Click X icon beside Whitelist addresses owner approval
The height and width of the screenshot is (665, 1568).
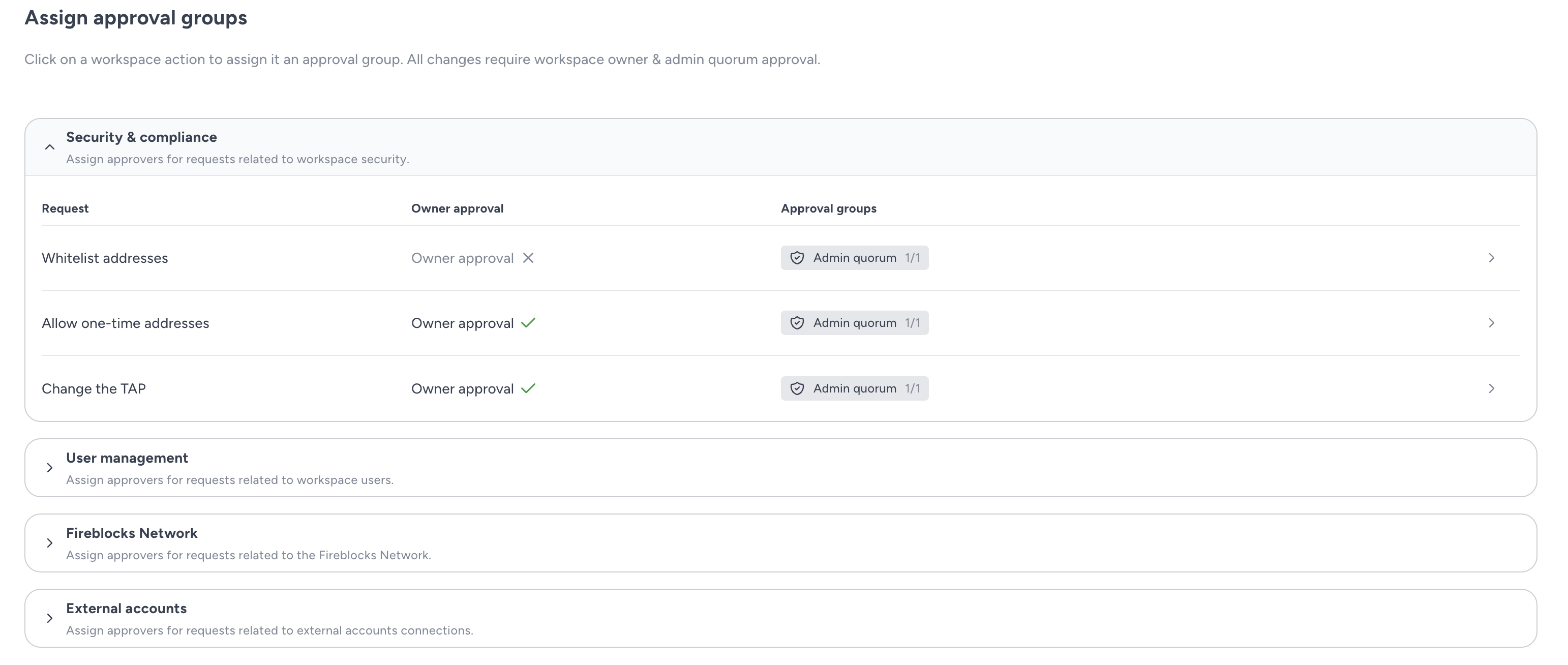[528, 258]
